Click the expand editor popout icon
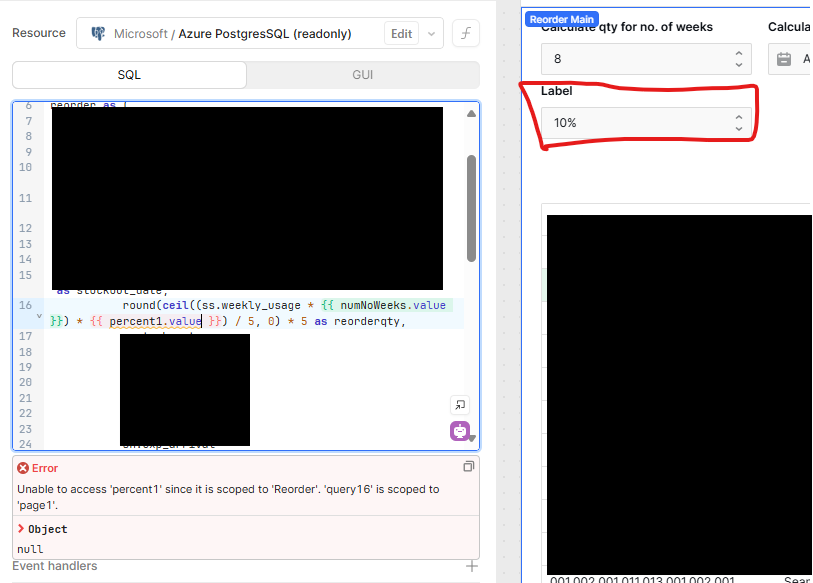813x583 pixels. click(460, 405)
